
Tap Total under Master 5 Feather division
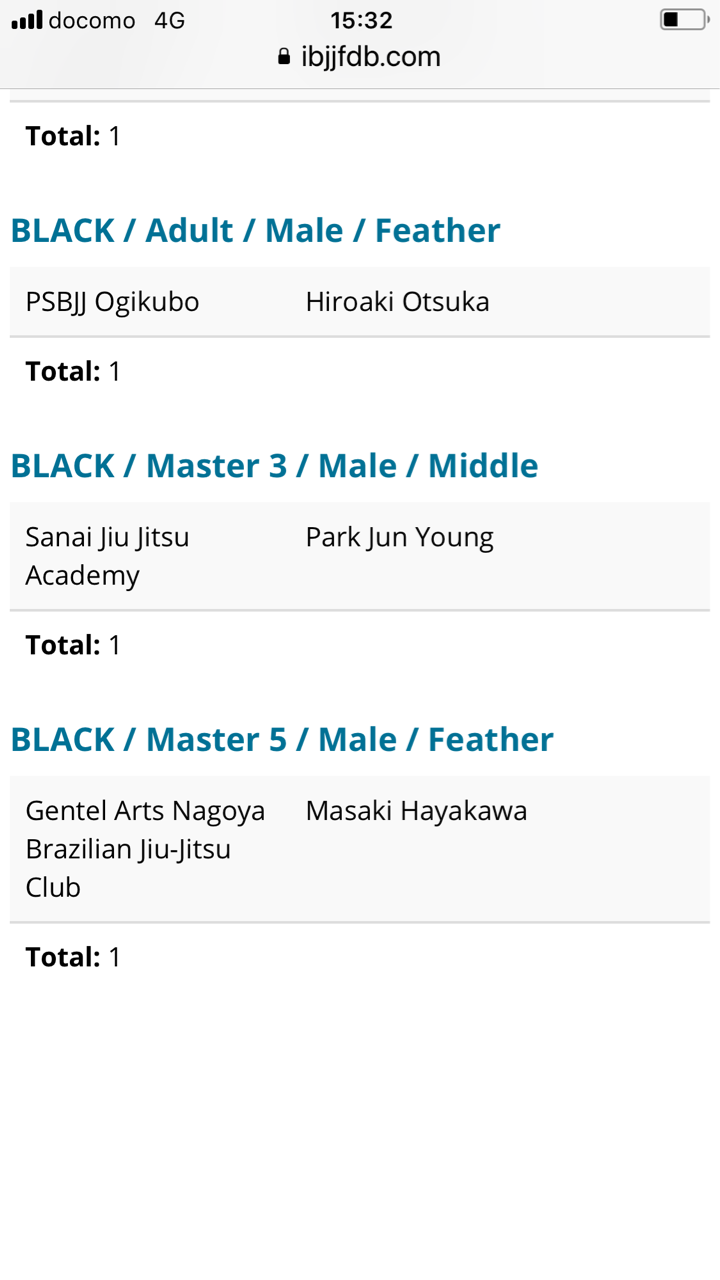coord(73,958)
